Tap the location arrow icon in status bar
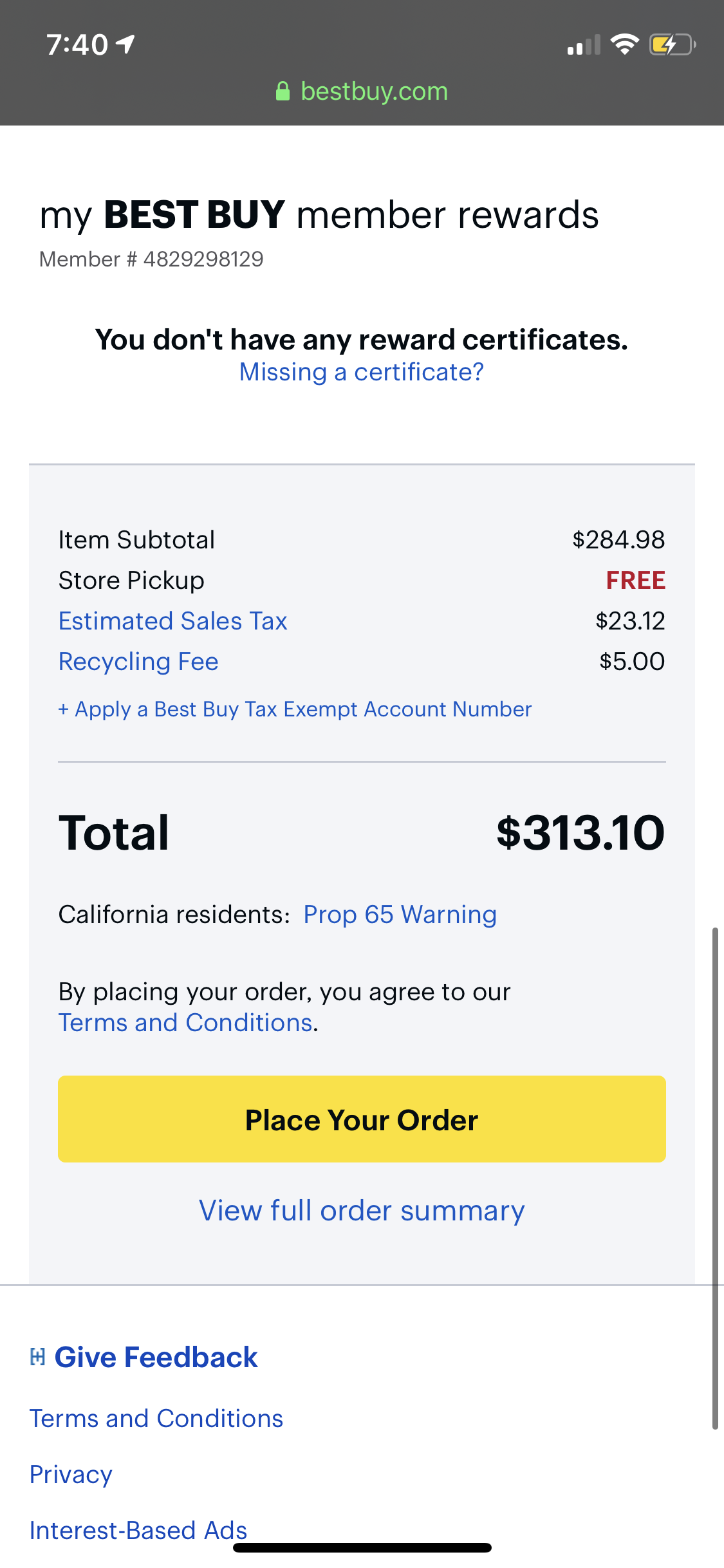Image resolution: width=724 pixels, height=1568 pixels. [x=125, y=44]
